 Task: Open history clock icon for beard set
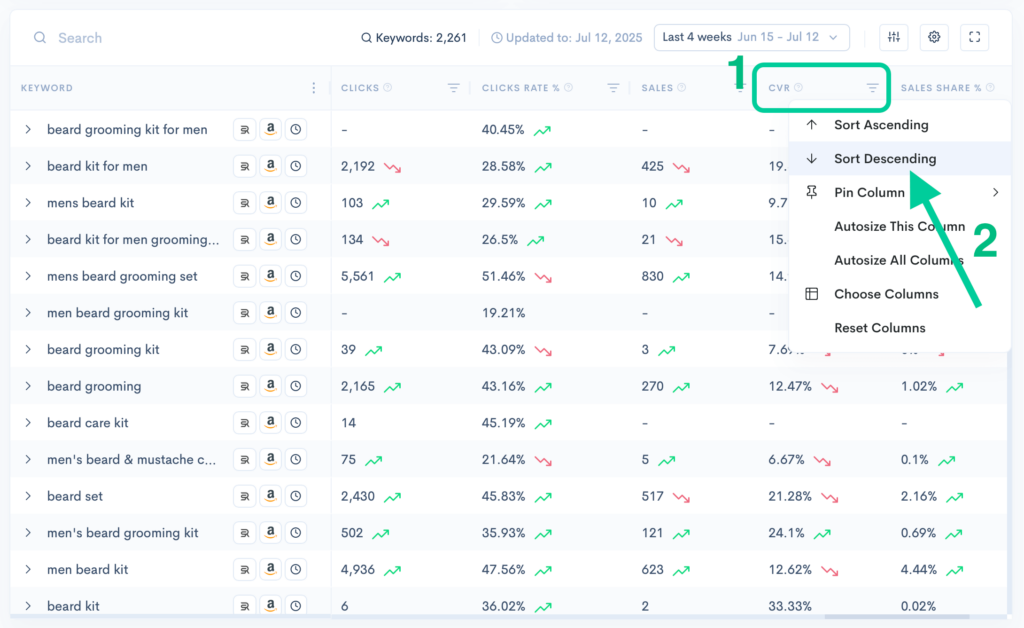click(x=296, y=496)
